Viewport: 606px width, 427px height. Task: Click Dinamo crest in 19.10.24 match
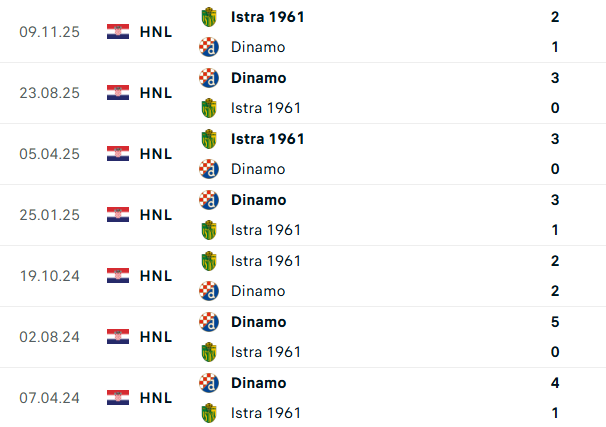point(209,291)
